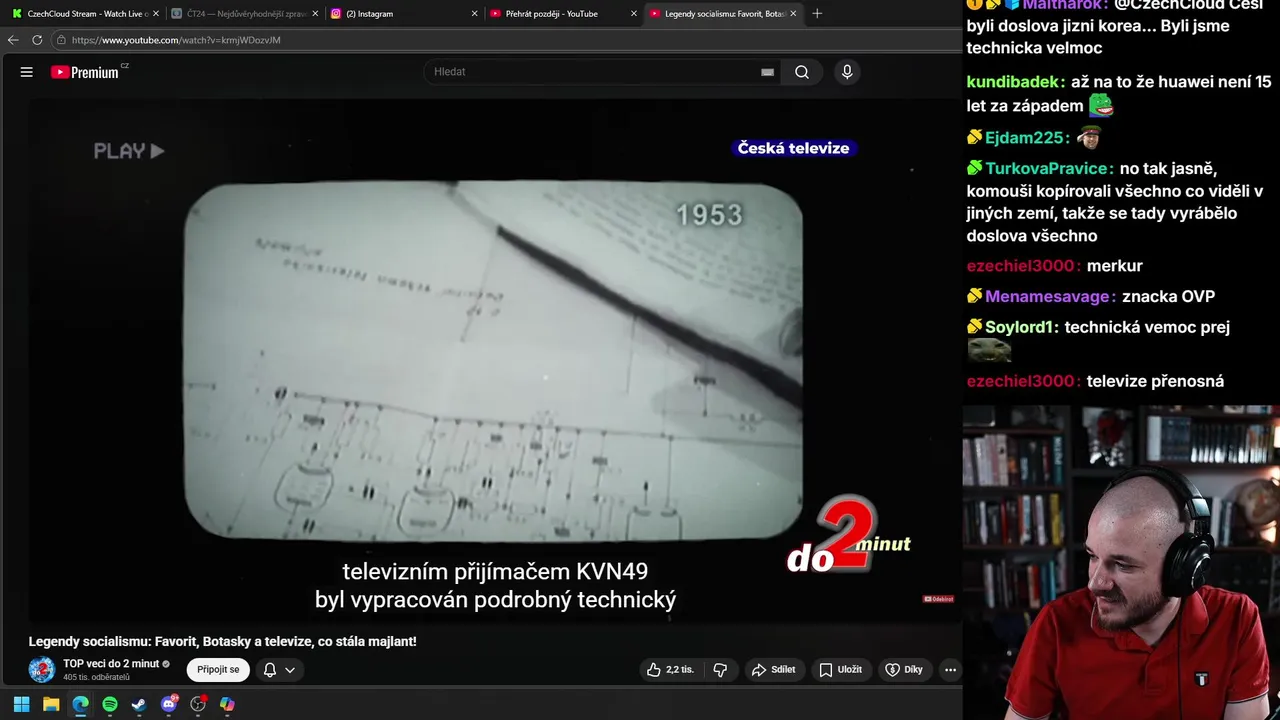
Task: Click the tank emote under Soylord1's message
Action: click(990, 351)
